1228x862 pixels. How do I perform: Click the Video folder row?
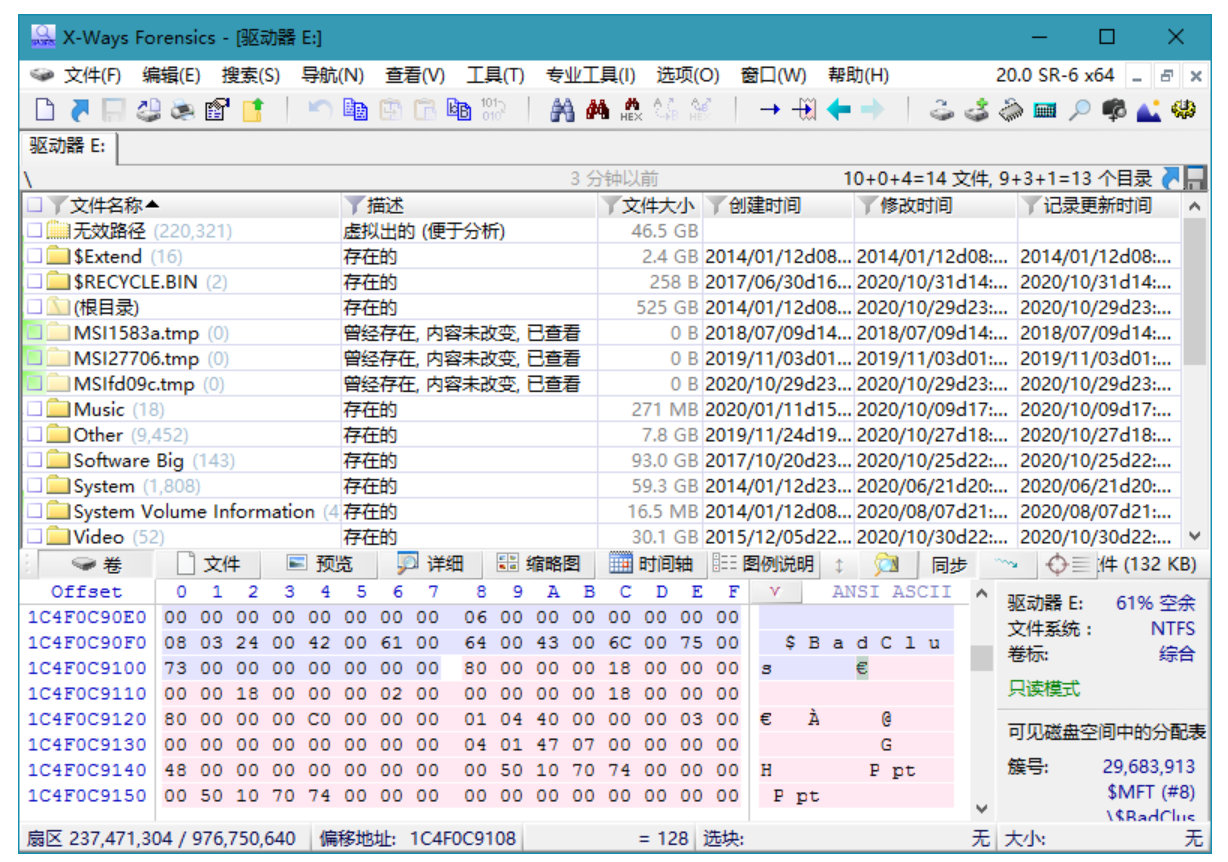point(601,537)
